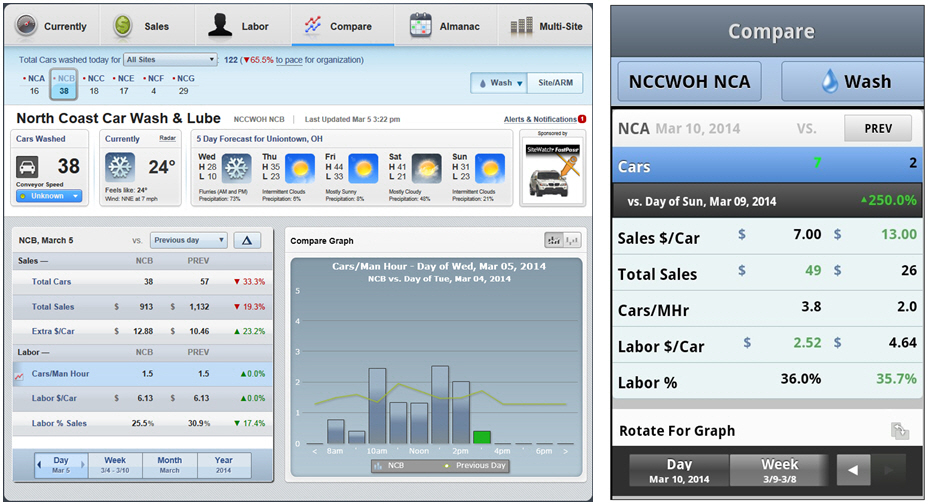Toggle Previous Day series in legend
The width and height of the screenshot is (929, 504).
[x=476, y=466]
